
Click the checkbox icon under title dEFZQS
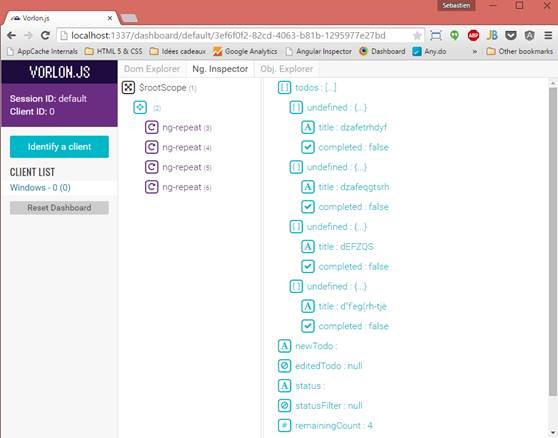tap(308, 266)
